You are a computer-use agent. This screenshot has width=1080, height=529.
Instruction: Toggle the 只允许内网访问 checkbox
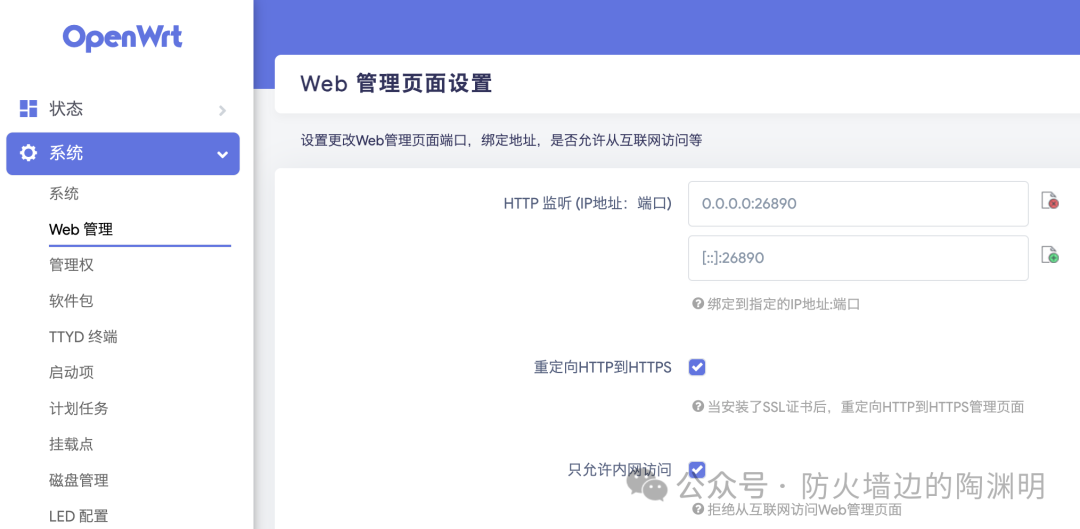pos(697,470)
